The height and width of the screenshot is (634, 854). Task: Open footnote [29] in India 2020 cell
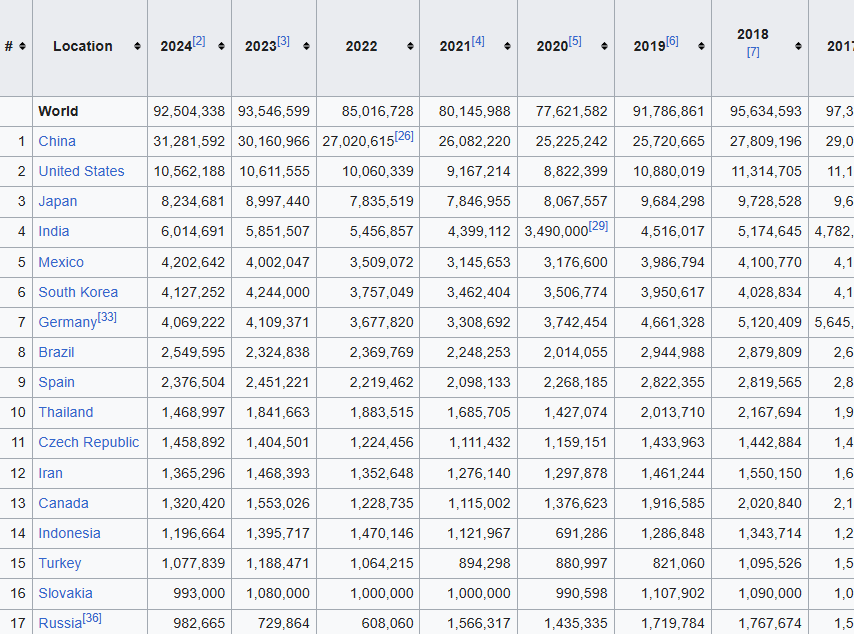[x=598, y=225]
